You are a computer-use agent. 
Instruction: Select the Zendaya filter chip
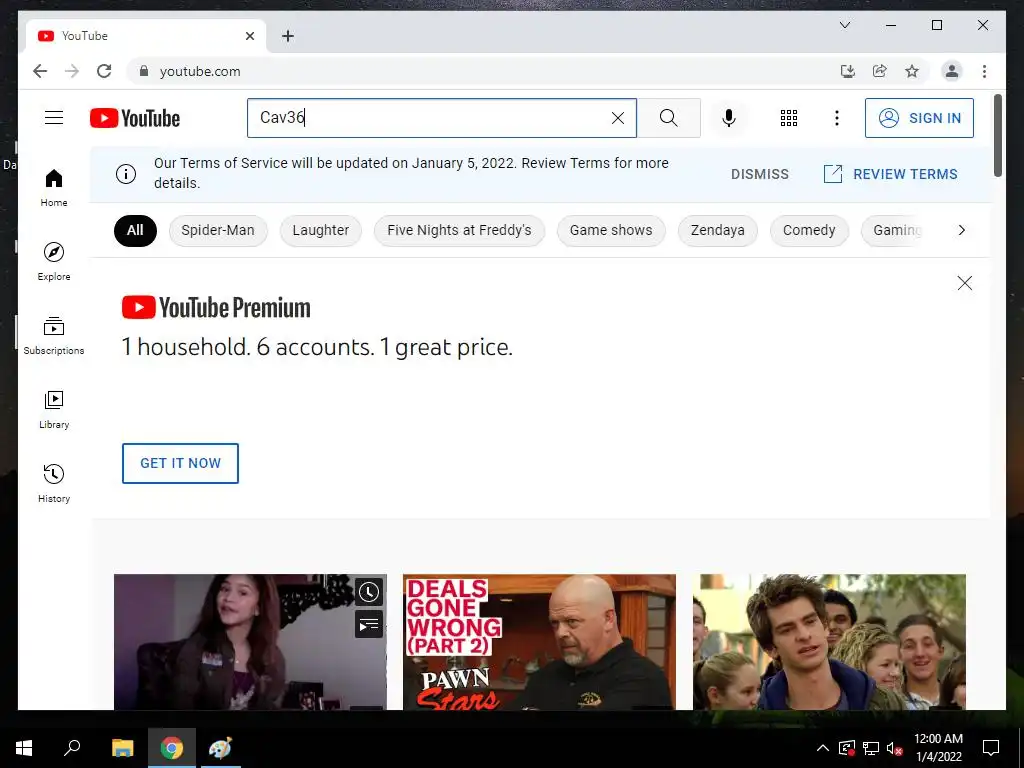pyautogui.click(x=717, y=231)
